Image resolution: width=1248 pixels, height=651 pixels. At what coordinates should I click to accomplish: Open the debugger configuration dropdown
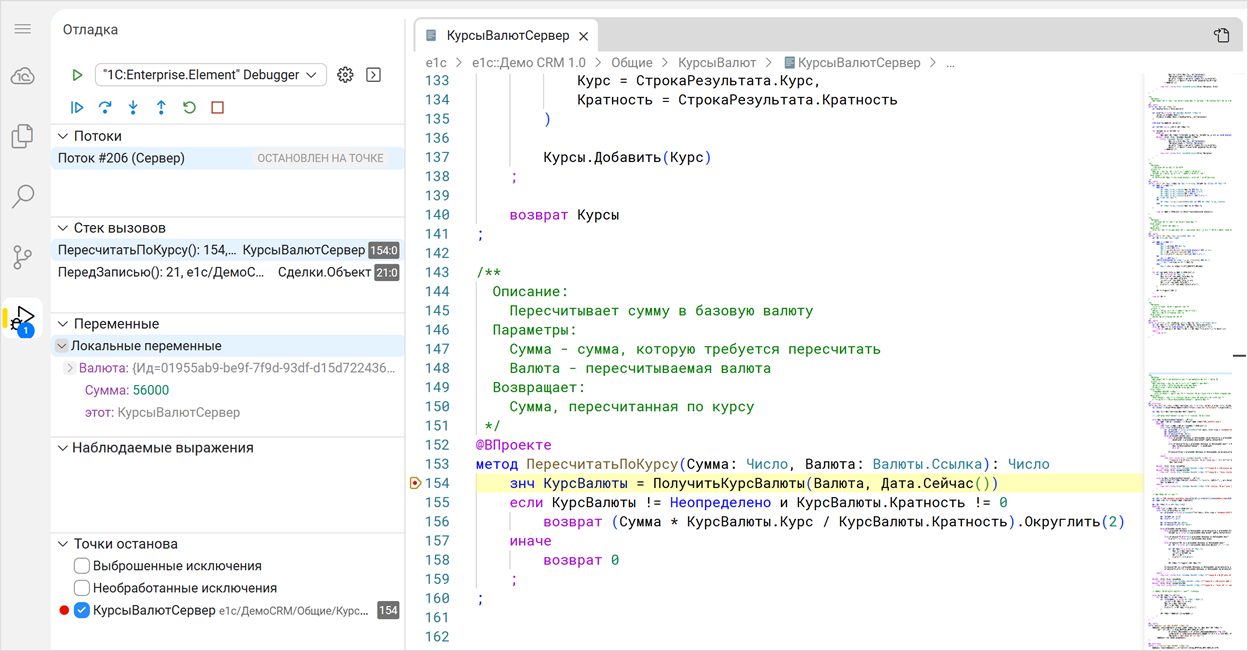211,75
